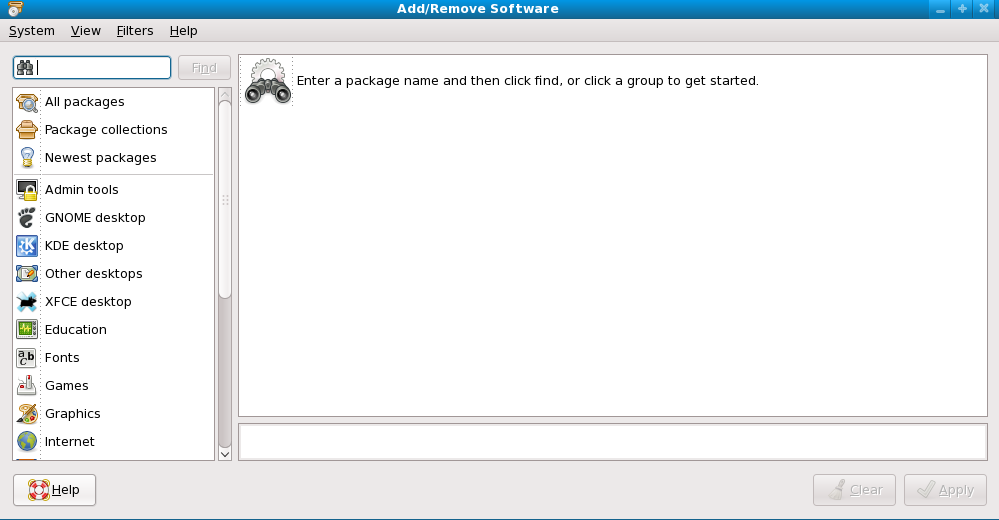Screen dimensions: 999x520
Task: Click the binoculars icon in search box
Action: [25, 68]
